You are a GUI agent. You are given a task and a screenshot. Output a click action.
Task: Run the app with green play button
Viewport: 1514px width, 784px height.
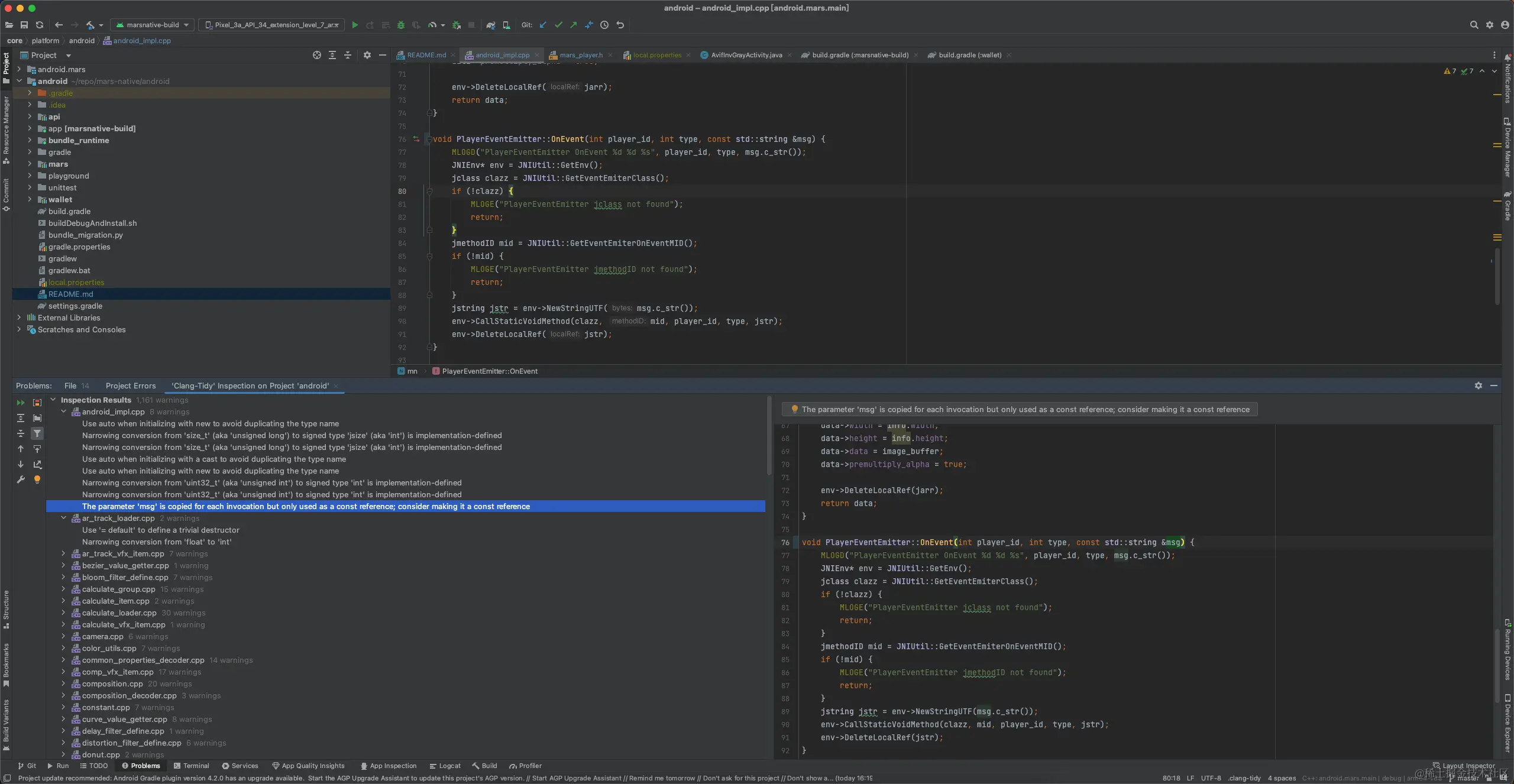tap(355, 25)
